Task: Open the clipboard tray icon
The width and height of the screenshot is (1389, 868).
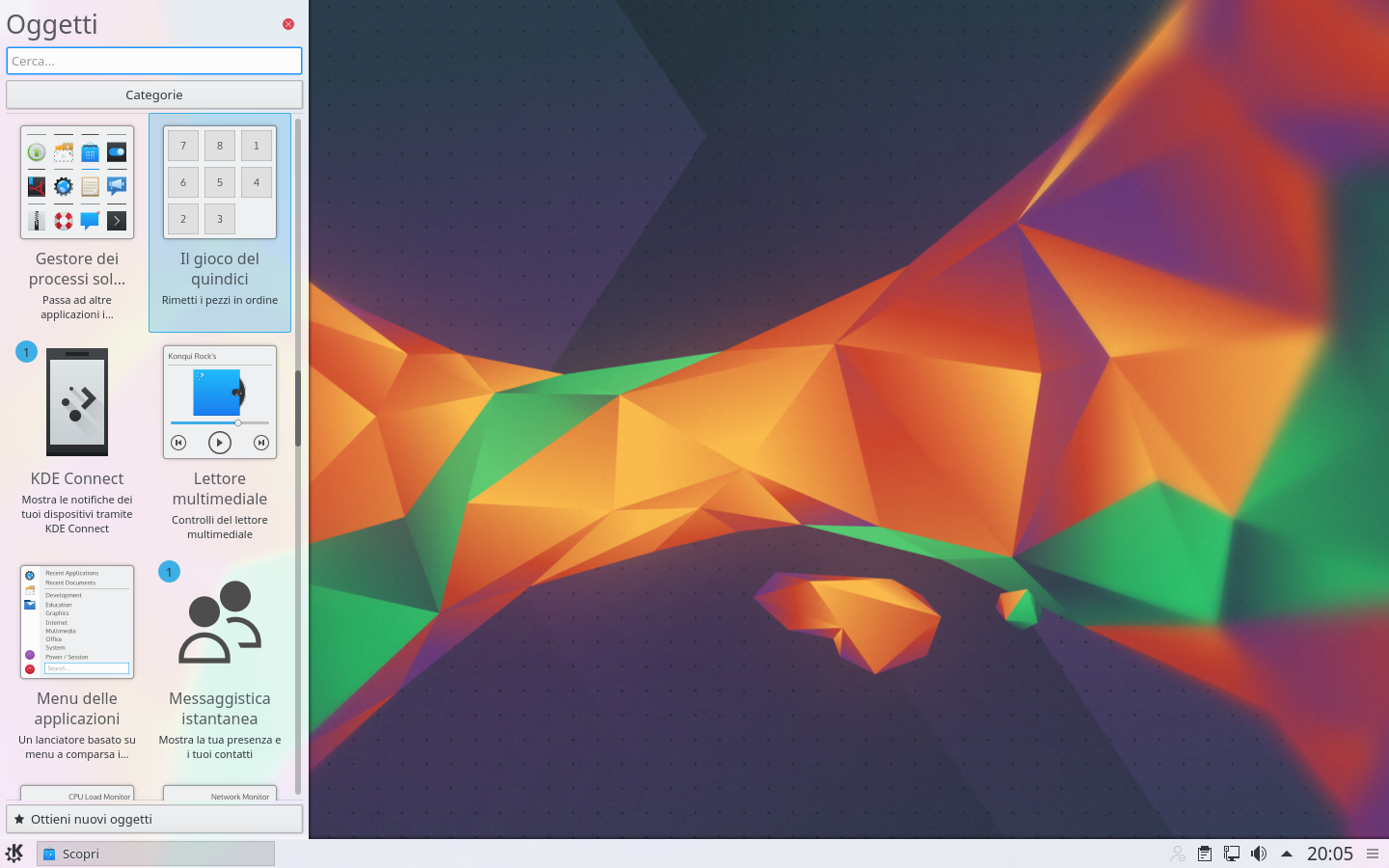Action: [x=1205, y=854]
